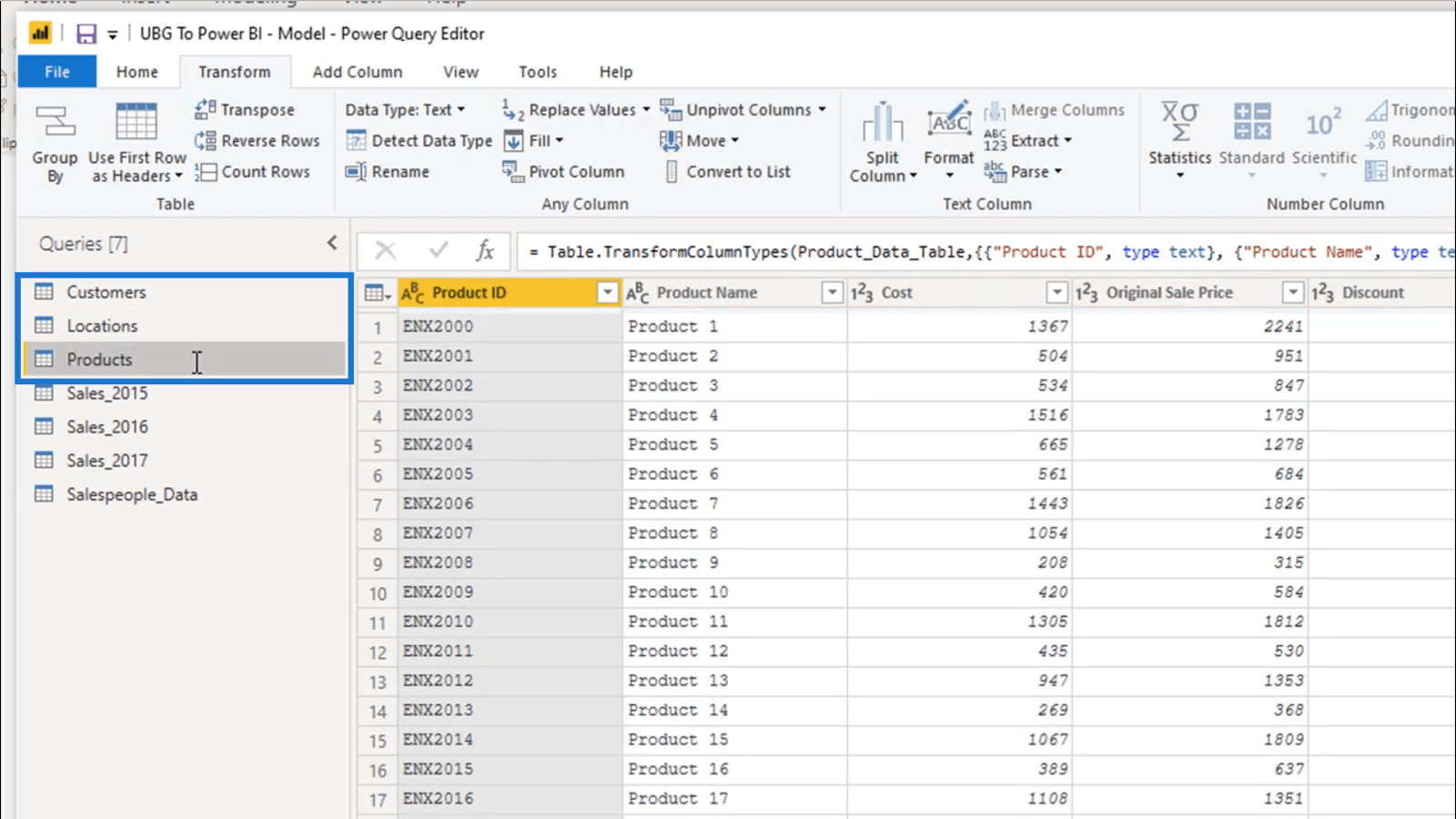The width and height of the screenshot is (1456, 819).
Task: Select the Discount column header
Action: [1381, 292]
